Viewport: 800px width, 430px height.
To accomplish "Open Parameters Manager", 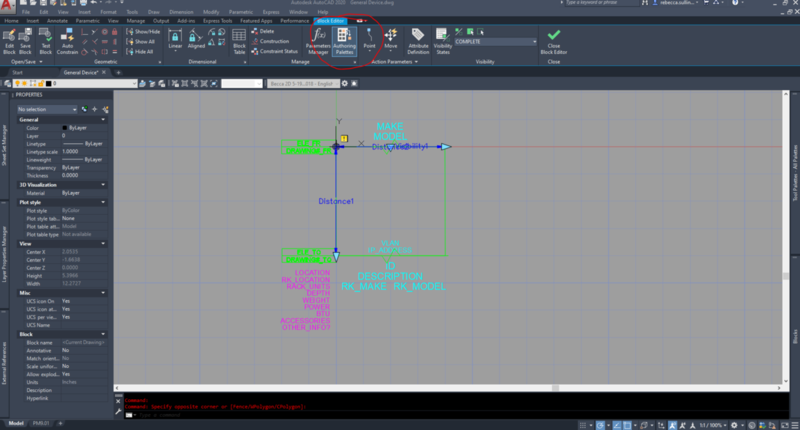I will [x=318, y=41].
